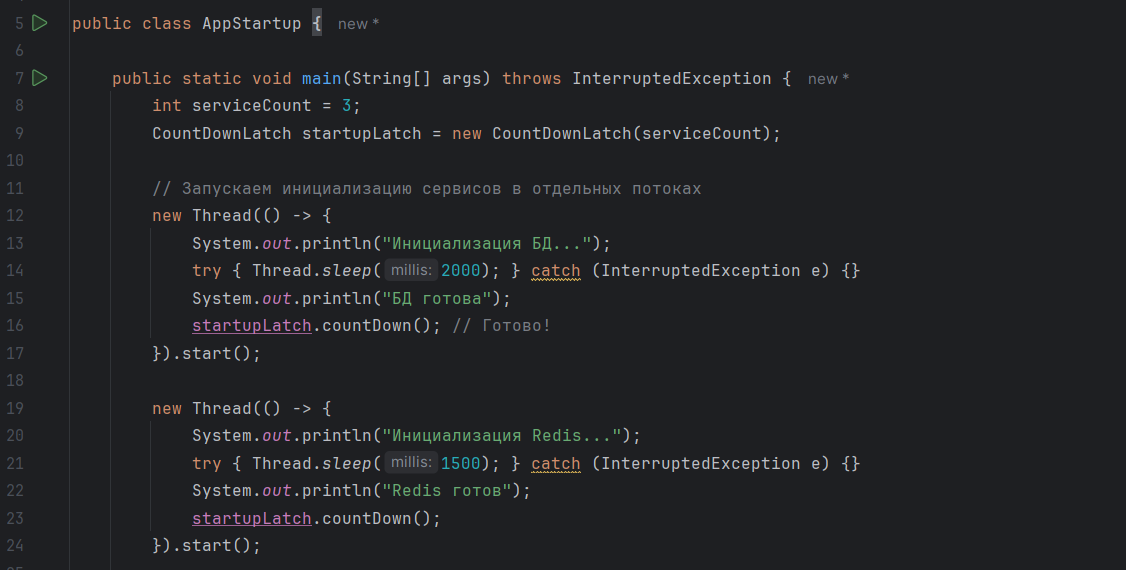Image resolution: width=1126 pixels, height=570 pixels.
Task: Click the millis hint before 1500
Action: tap(411, 462)
